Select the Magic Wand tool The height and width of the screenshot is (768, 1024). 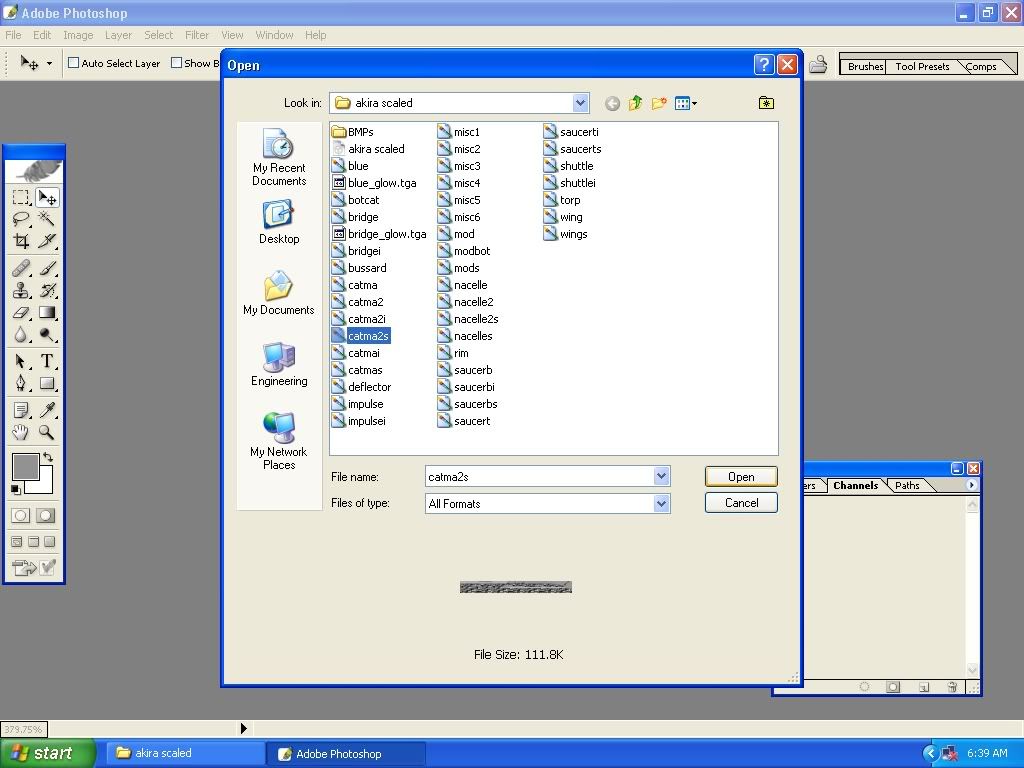tap(47, 219)
